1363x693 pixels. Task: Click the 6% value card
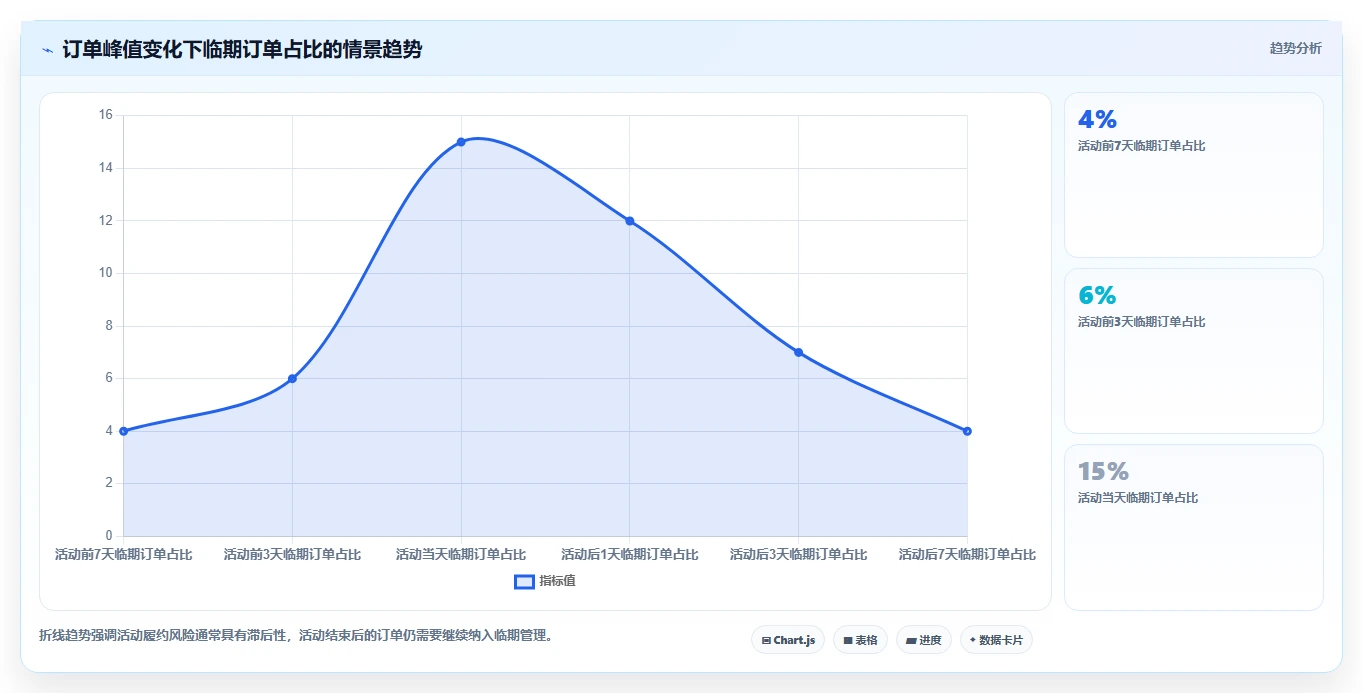click(x=1194, y=351)
